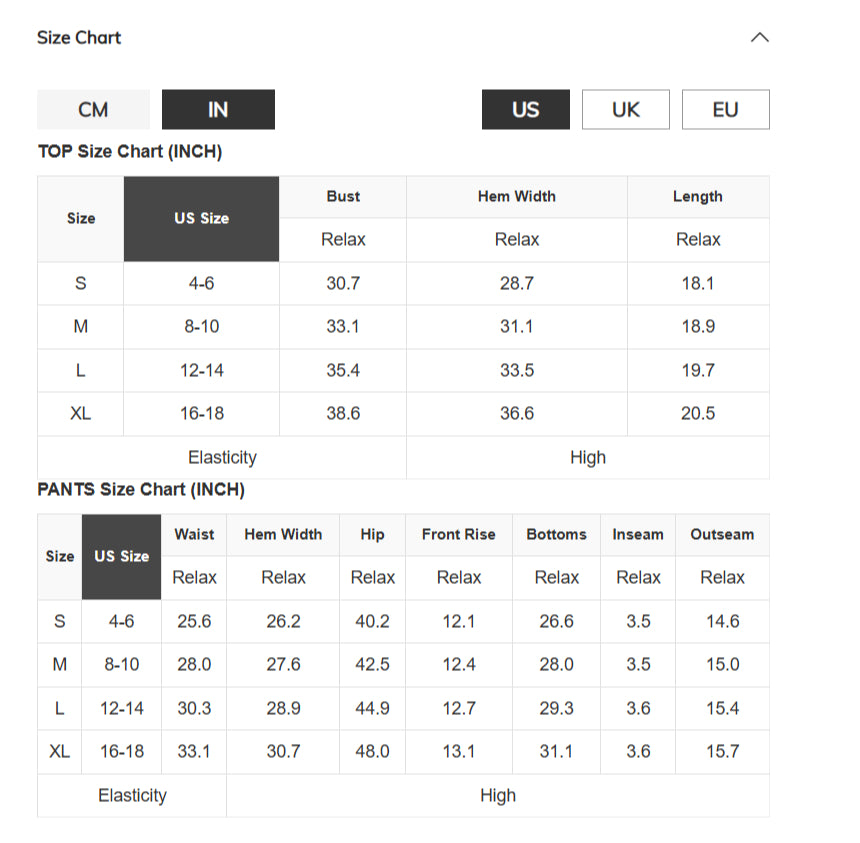
Task: Select XL row in top size chart
Action: point(403,414)
